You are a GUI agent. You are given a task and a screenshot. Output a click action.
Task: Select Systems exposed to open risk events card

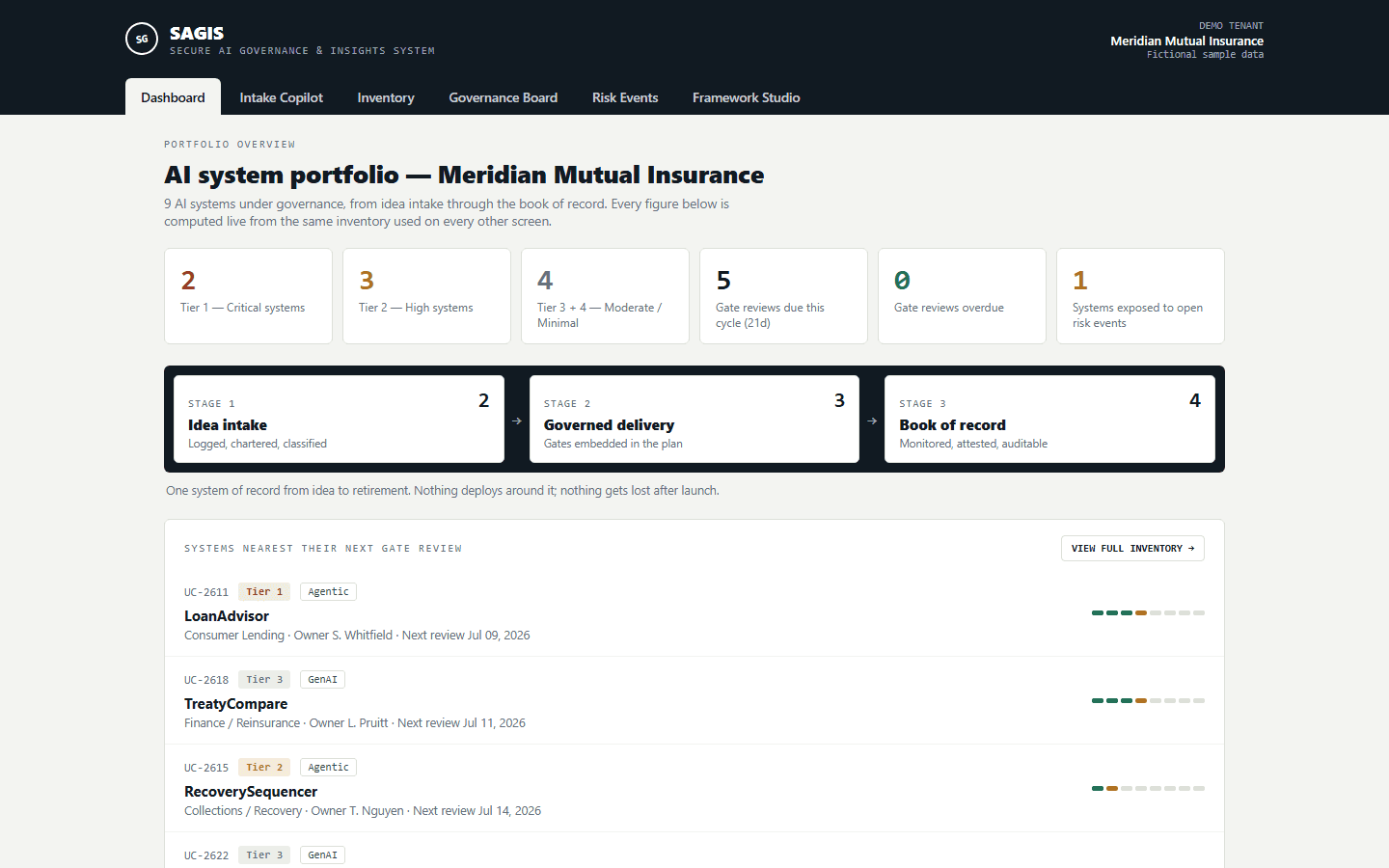click(x=1140, y=296)
